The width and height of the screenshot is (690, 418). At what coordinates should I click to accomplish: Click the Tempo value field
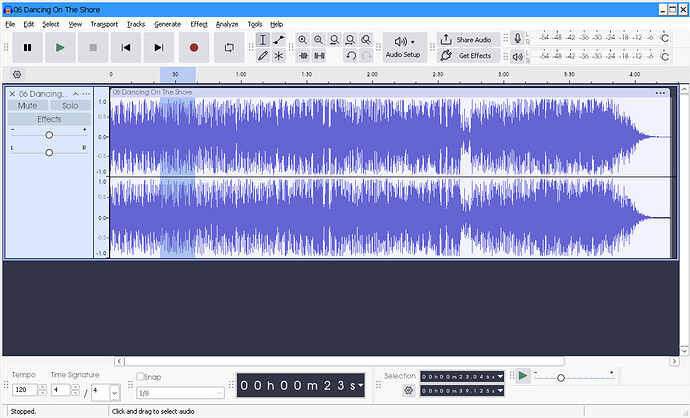[25, 390]
